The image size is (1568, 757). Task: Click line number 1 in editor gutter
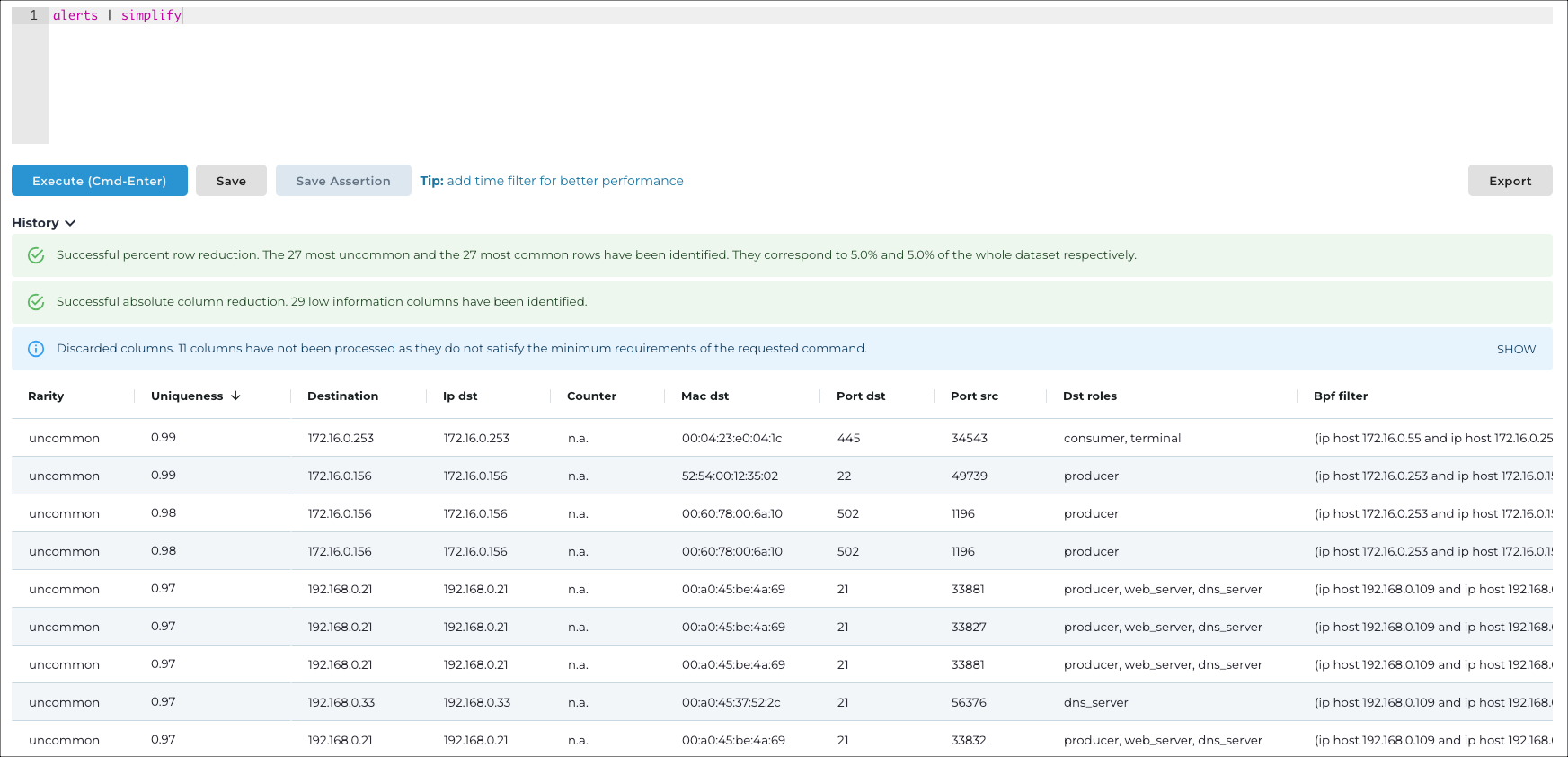point(34,15)
